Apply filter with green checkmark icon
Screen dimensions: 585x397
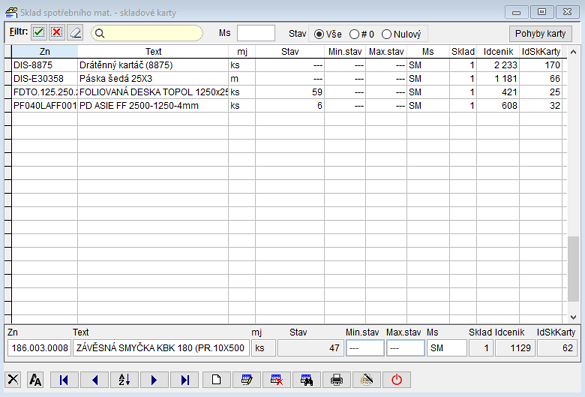coord(38,33)
